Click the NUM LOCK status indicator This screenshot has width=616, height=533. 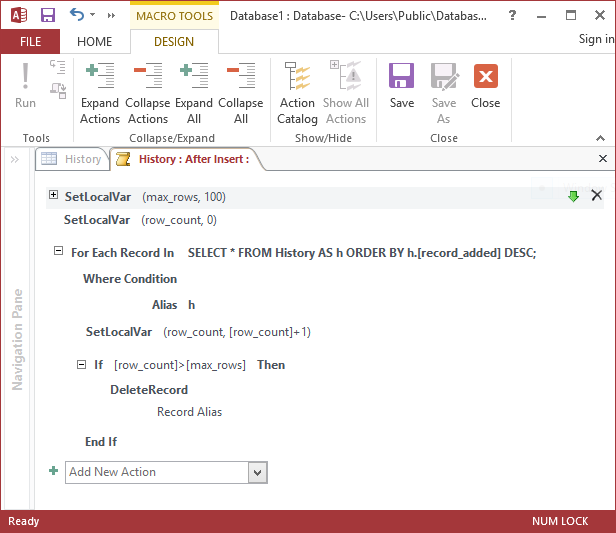[x=560, y=521]
